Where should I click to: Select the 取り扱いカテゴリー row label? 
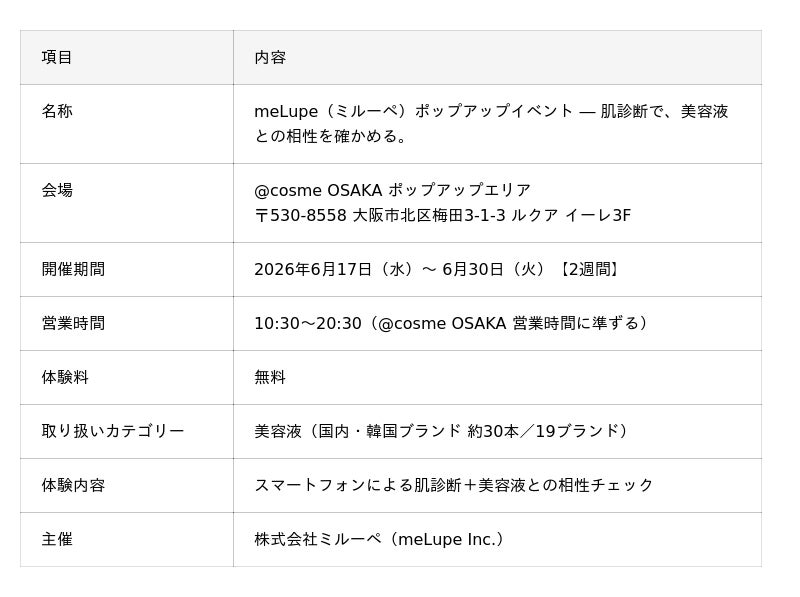coord(113,431)
